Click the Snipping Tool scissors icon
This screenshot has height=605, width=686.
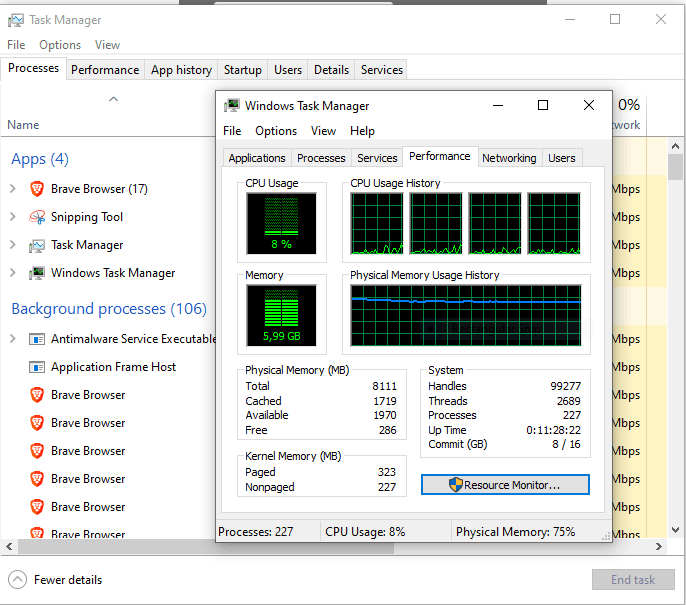[x=37, y=217]
